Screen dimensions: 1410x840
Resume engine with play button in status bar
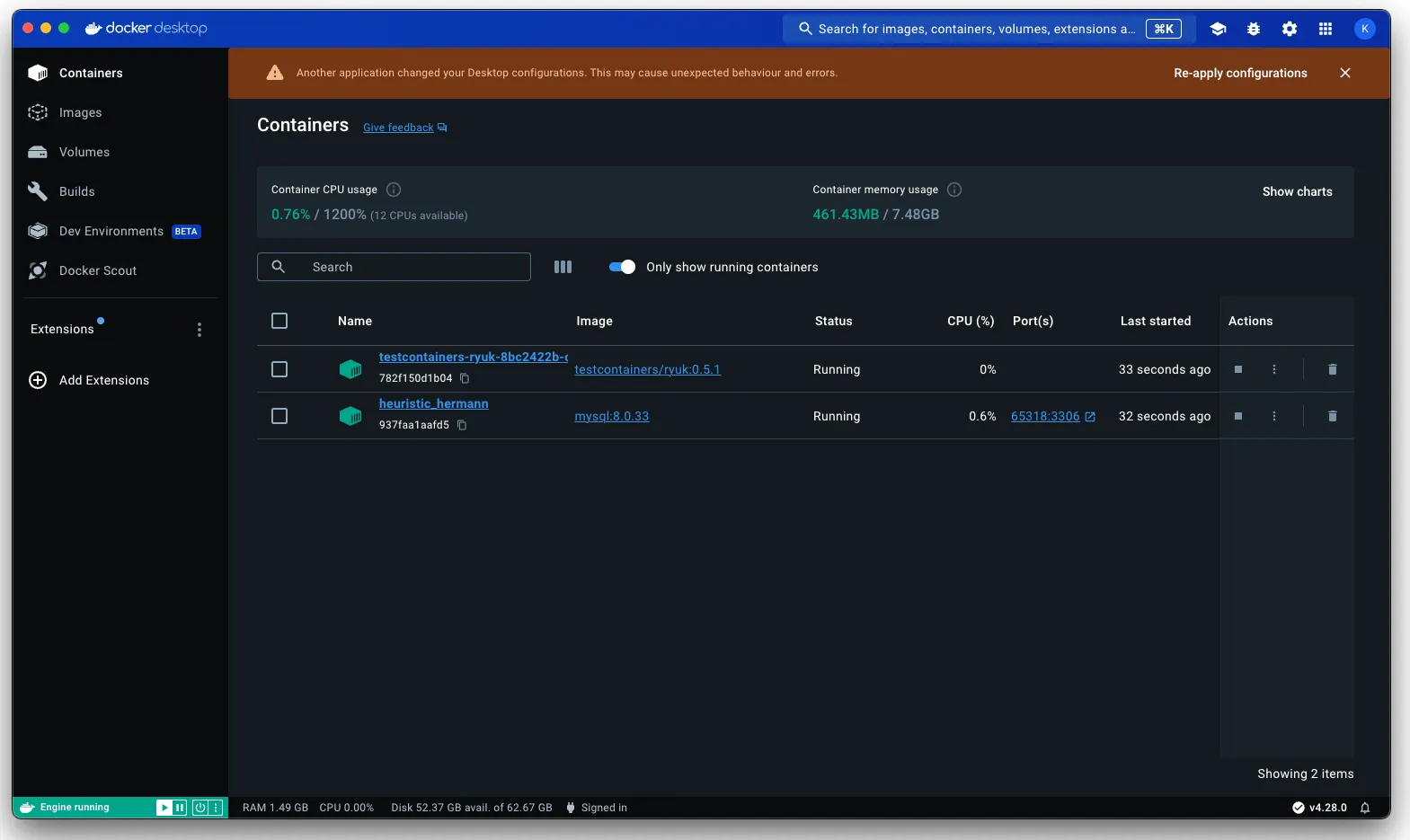pos(164,808)
